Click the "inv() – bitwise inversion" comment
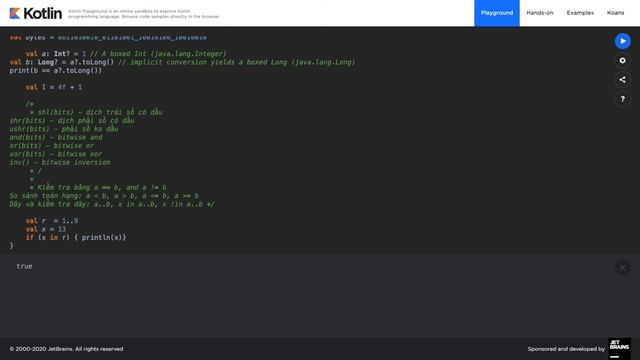Viewport: 640px width, 360px height. click(x=60, y=162)
